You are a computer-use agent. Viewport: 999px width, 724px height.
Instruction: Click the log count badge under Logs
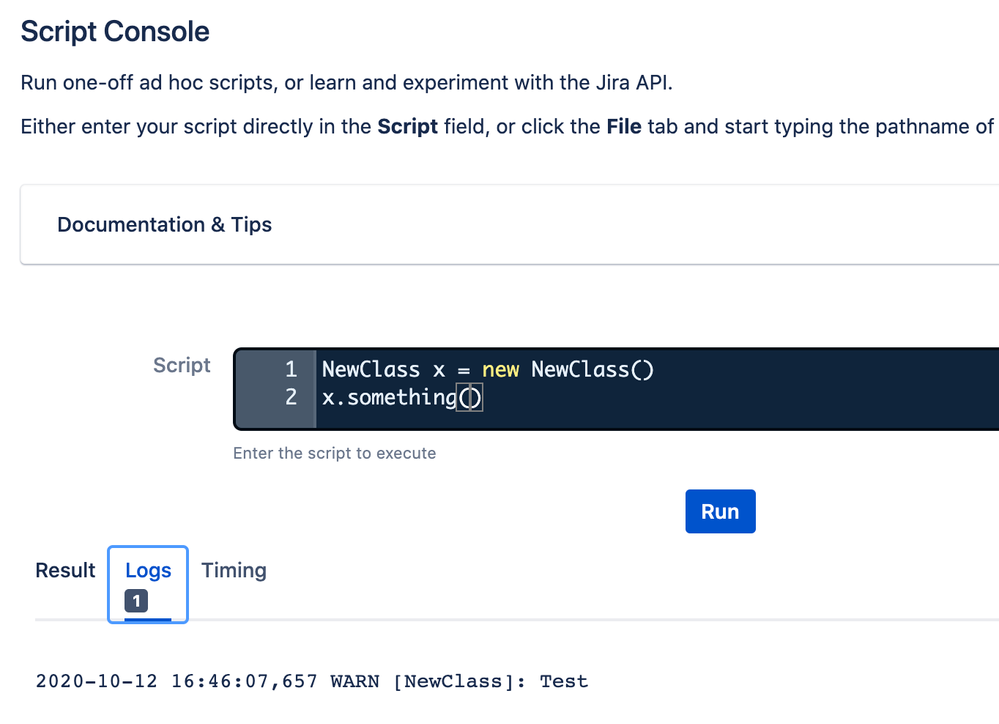point(137,601)
